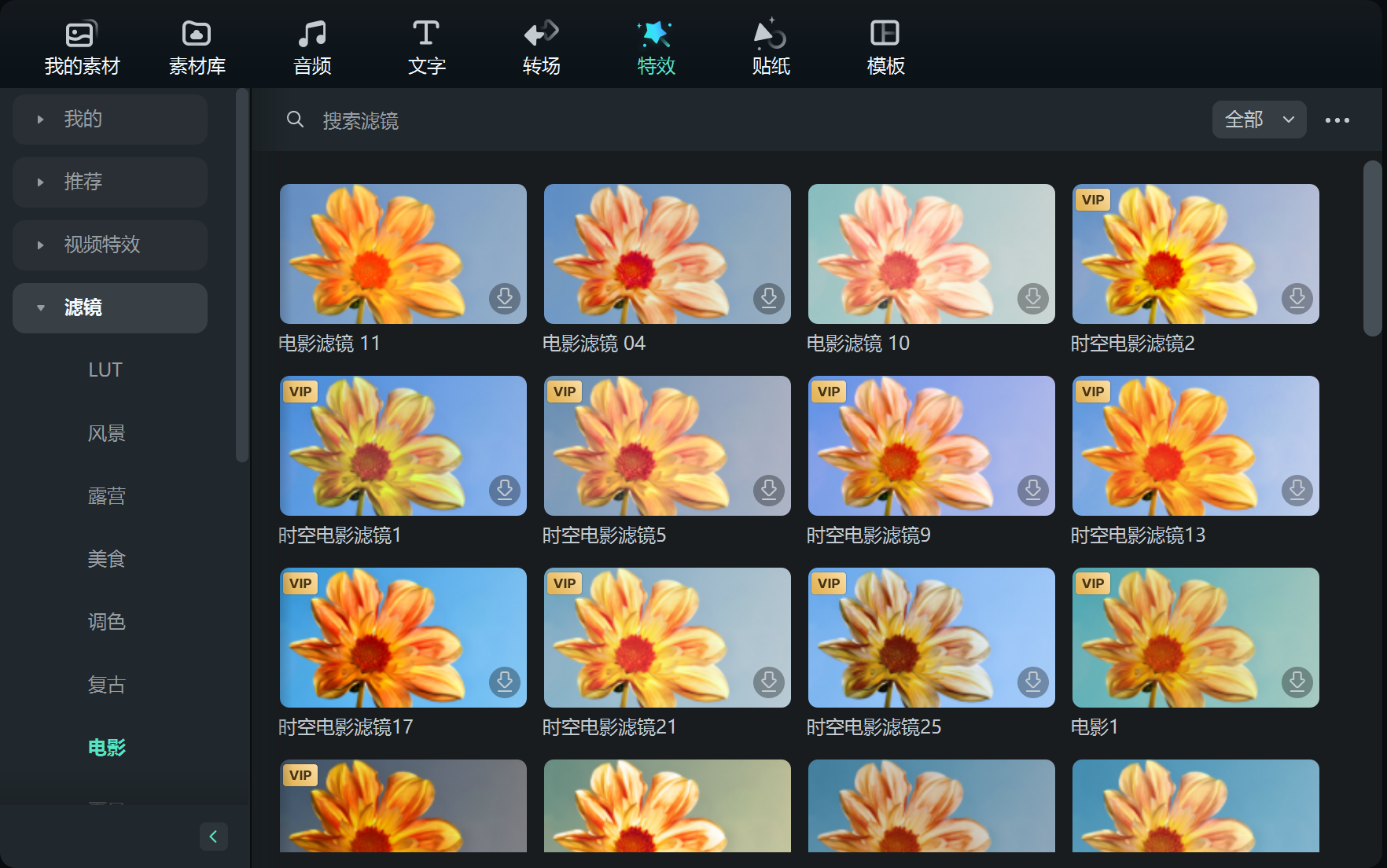Open the 我的素材 media panel
The height and width of the screenshot is (868, 1387).
pos(82,47)
